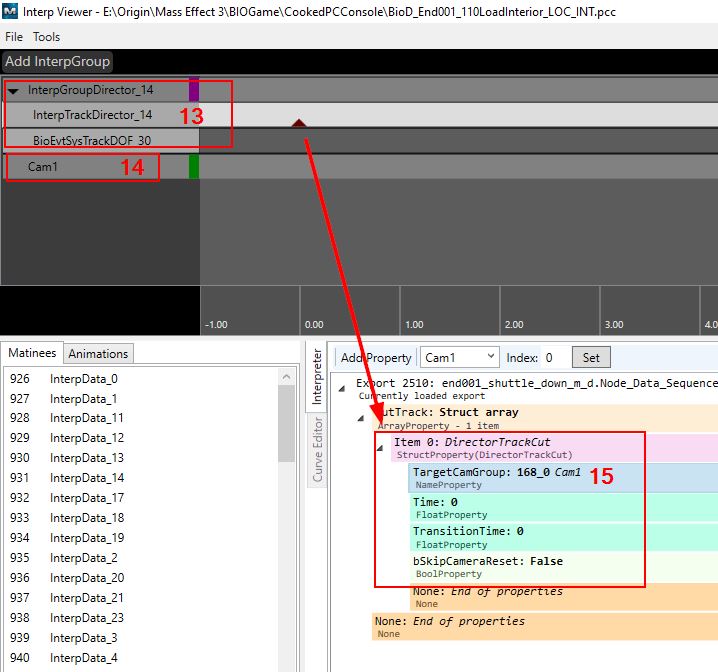Screen dimensions: 718x672
Task: Collapse InterpGroupDirector_14 group arrow
Action: click(13, 91)
